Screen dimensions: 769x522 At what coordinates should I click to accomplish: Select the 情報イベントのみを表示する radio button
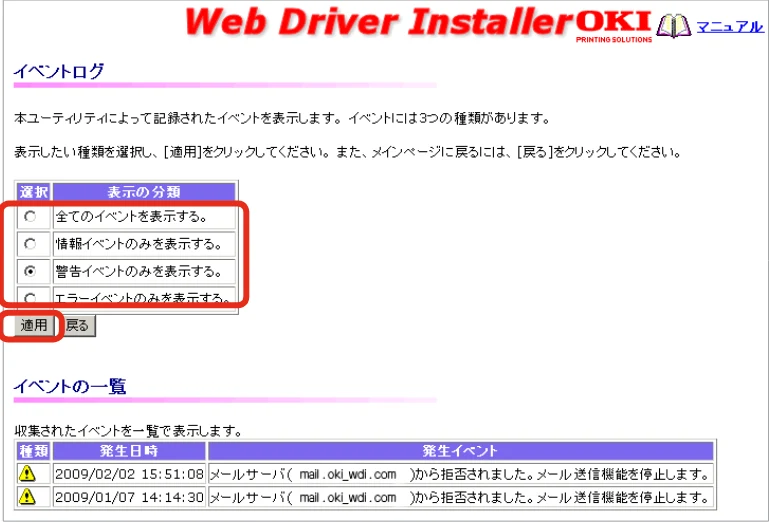pyautogui.click(x=30, y=243)
